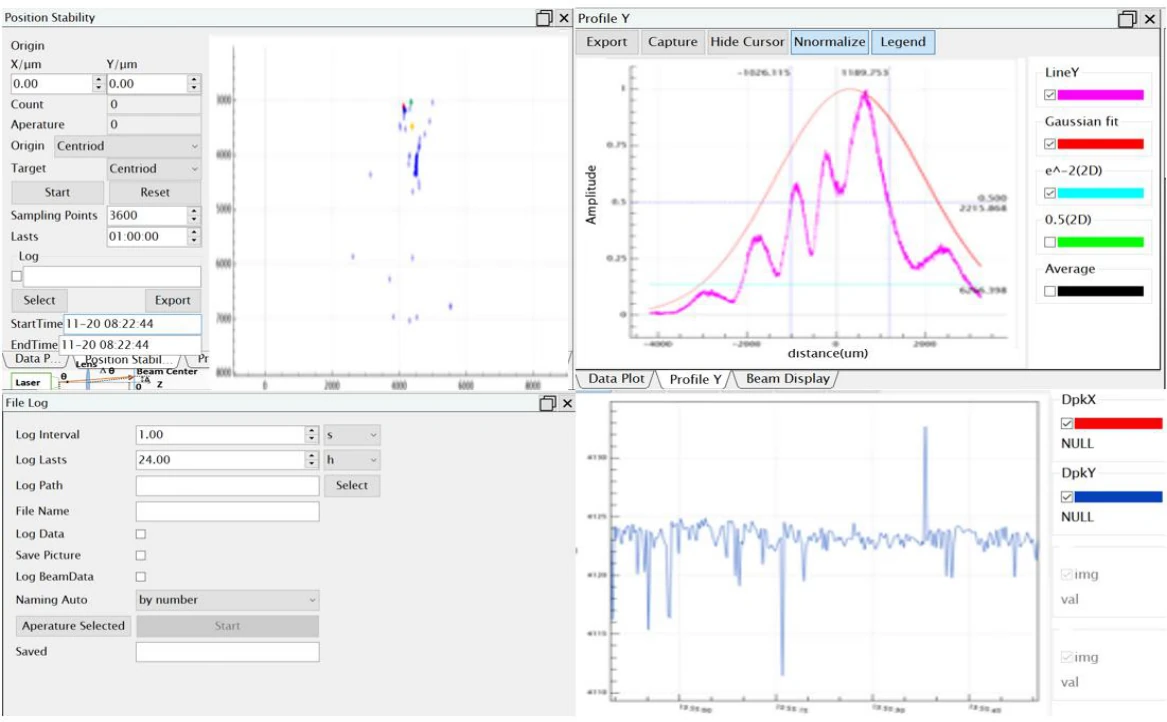1167x722 pixels.
Task: Toggle the Hide Cursor button
Action: 747,42
